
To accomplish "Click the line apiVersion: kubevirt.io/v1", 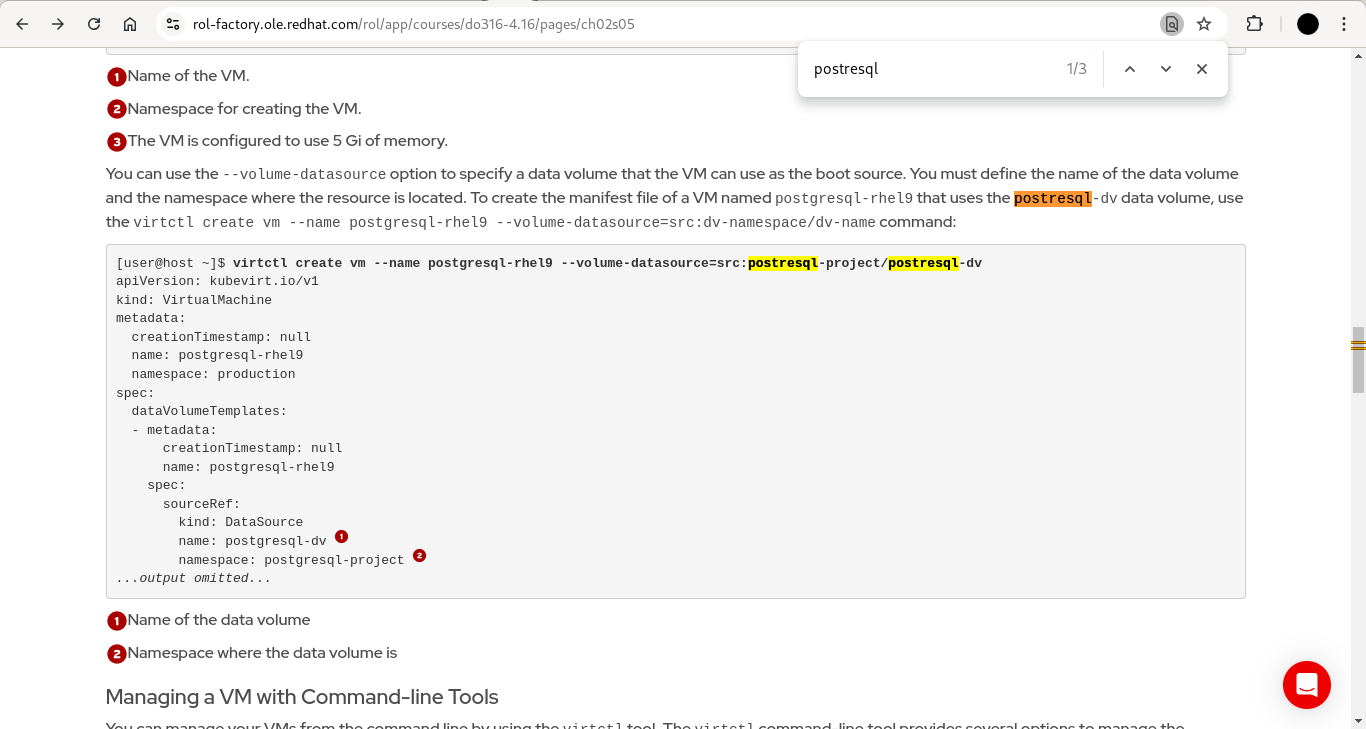I will coord(217,281).
